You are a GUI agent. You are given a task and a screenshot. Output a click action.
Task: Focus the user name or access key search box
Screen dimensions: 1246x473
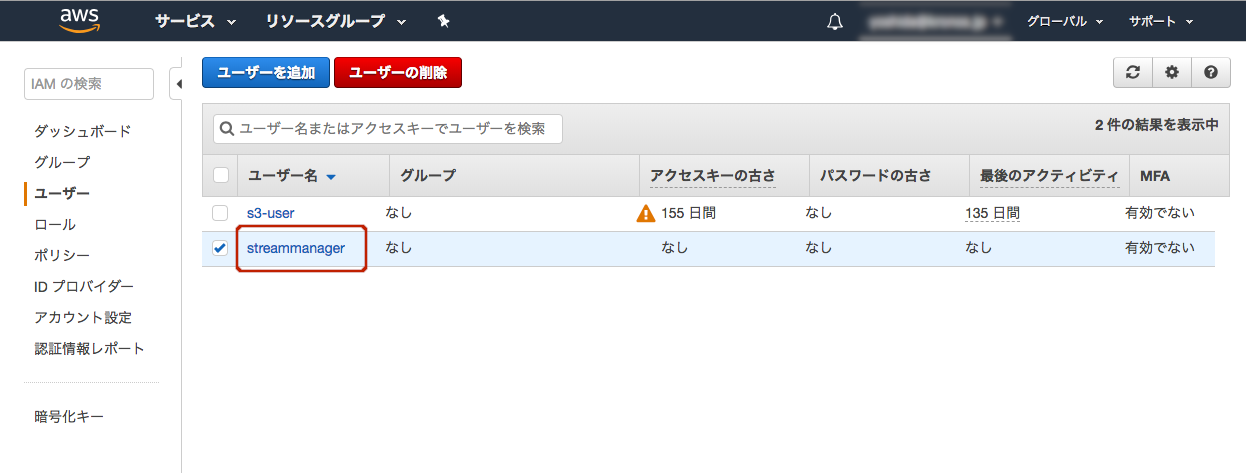point(388,129)
